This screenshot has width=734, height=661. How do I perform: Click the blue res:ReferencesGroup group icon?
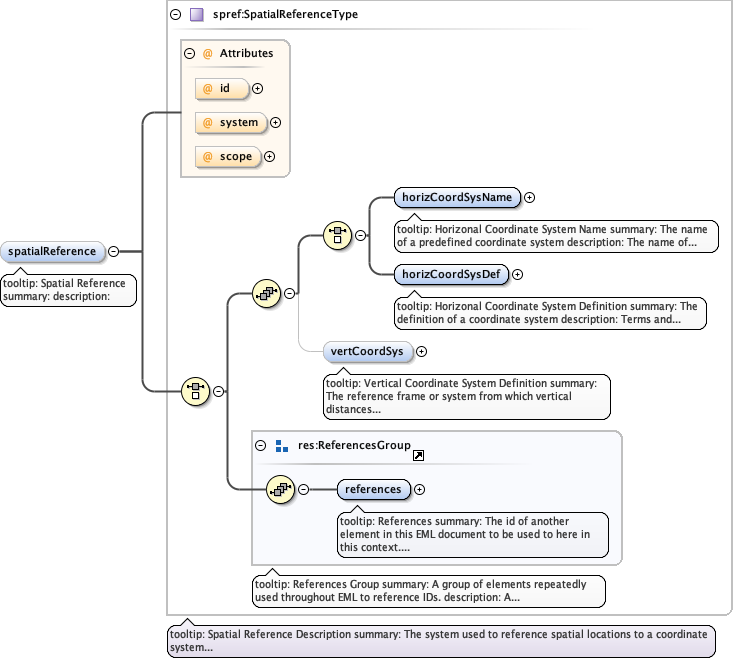[281, 446]
